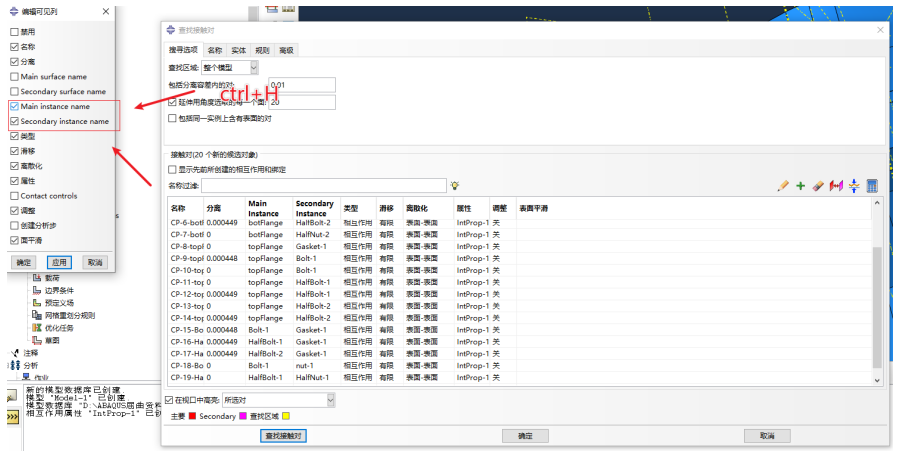Switch to the 实体 tab

click(239, 50)
